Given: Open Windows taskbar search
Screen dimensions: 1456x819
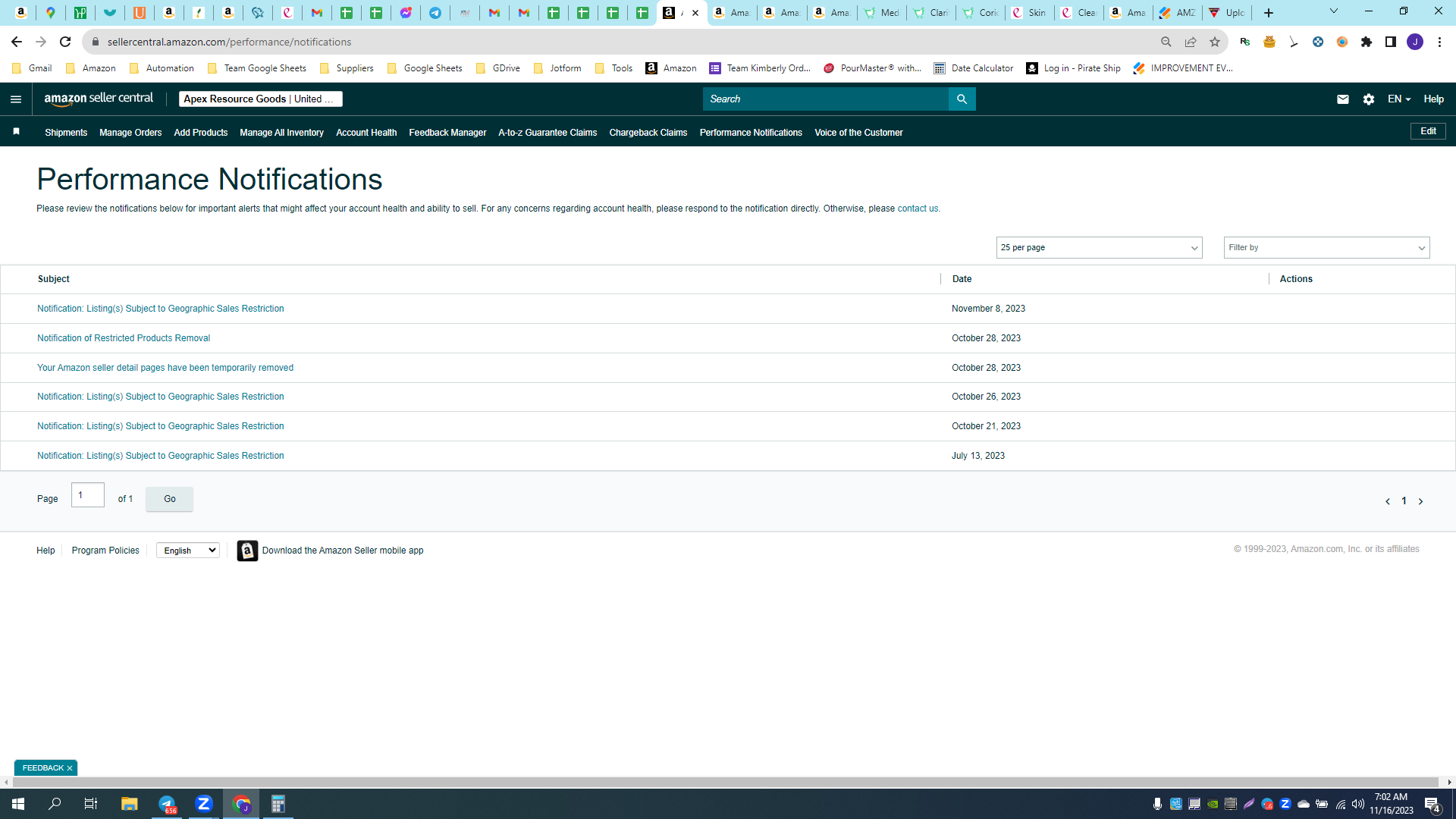Looking at the screenshot, I should pos(55,804).
